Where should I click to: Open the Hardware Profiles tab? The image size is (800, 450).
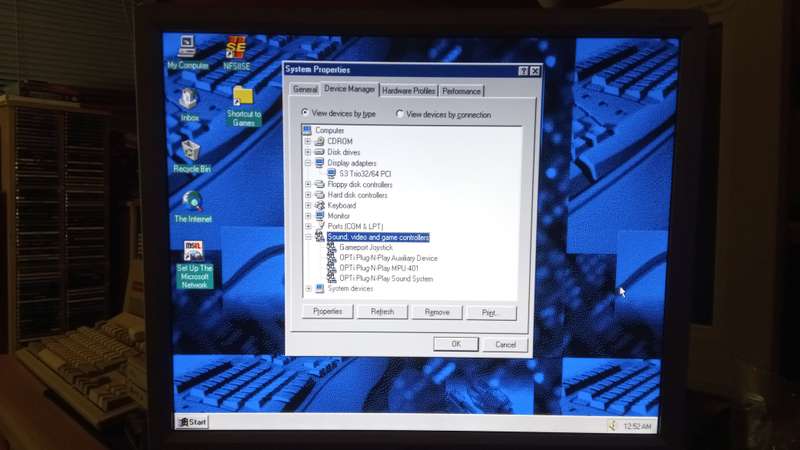409,91
